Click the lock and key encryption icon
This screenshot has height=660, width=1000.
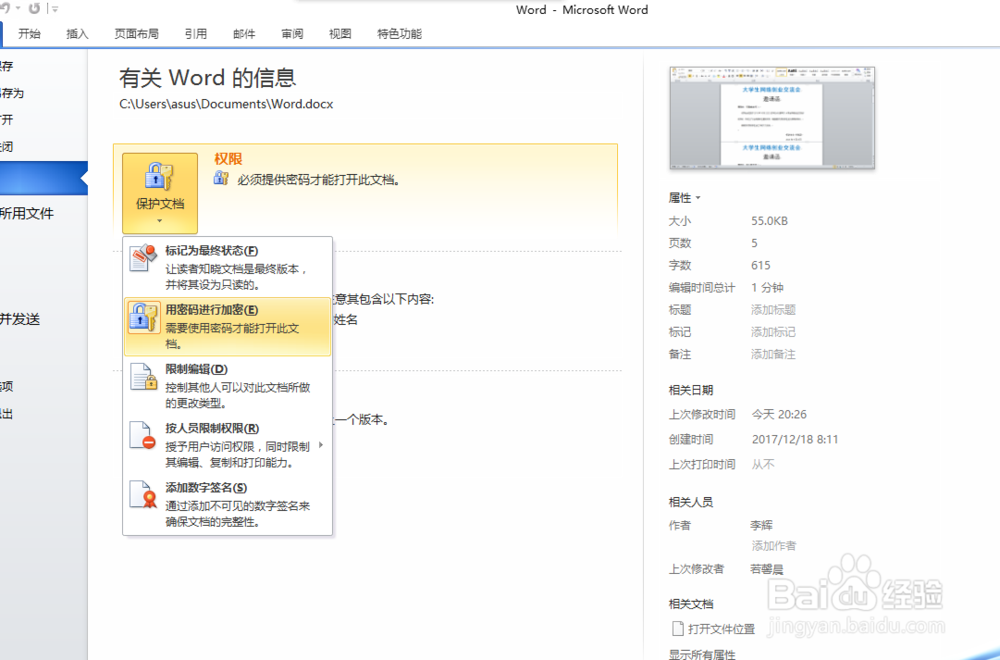(x=144, y=318)
